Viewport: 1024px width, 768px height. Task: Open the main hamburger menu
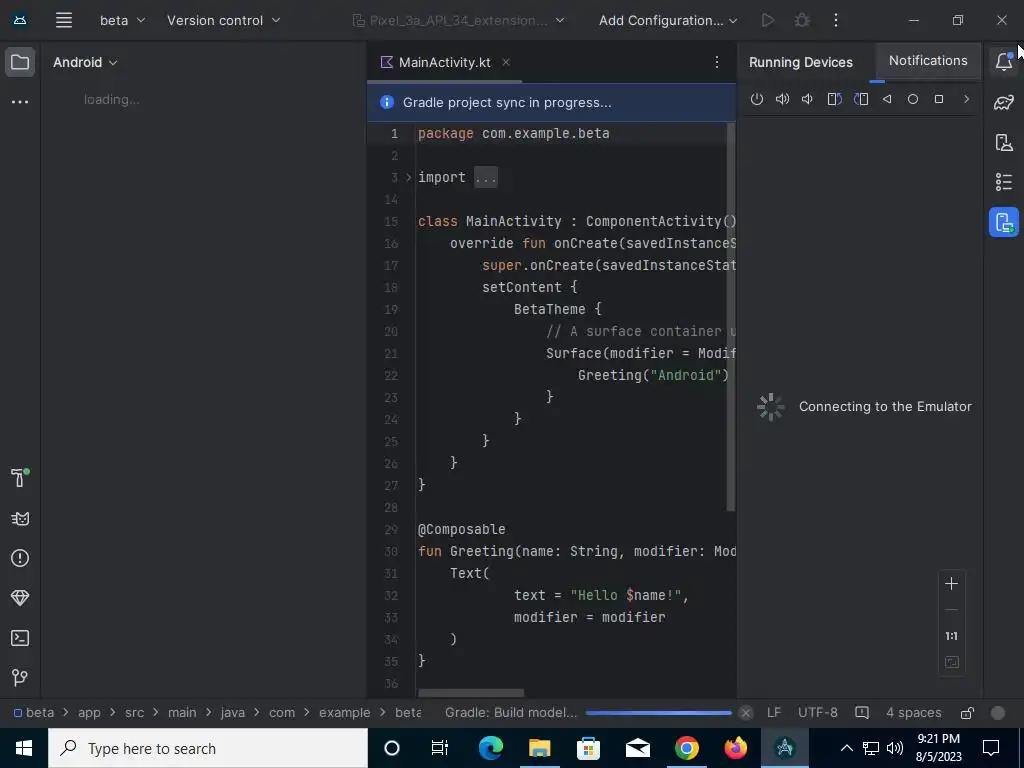[x=63, y=20]
